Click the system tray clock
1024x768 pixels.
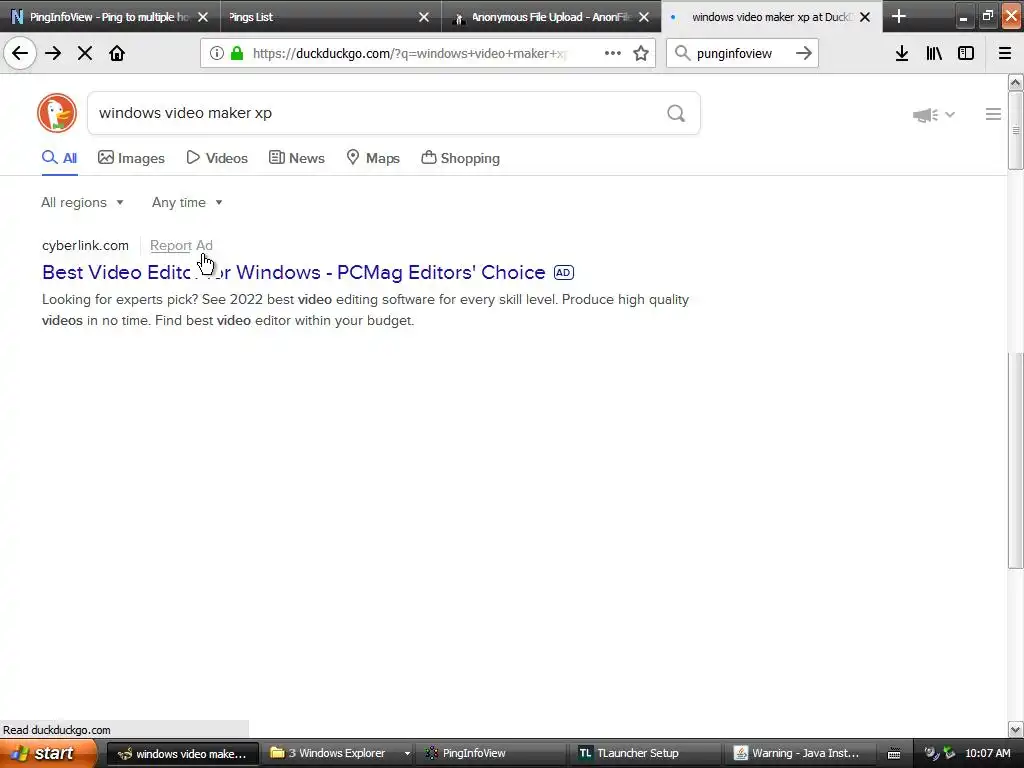click(987, 754)
